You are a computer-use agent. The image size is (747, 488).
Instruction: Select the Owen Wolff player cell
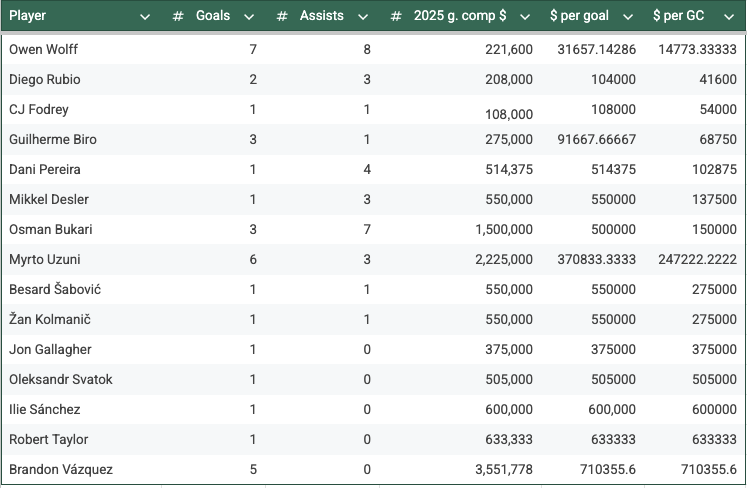43,49
